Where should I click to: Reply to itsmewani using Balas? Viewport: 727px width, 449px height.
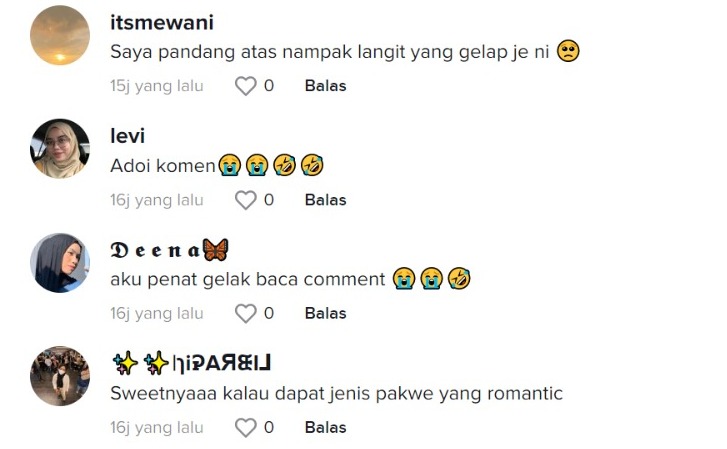(325, 87)
